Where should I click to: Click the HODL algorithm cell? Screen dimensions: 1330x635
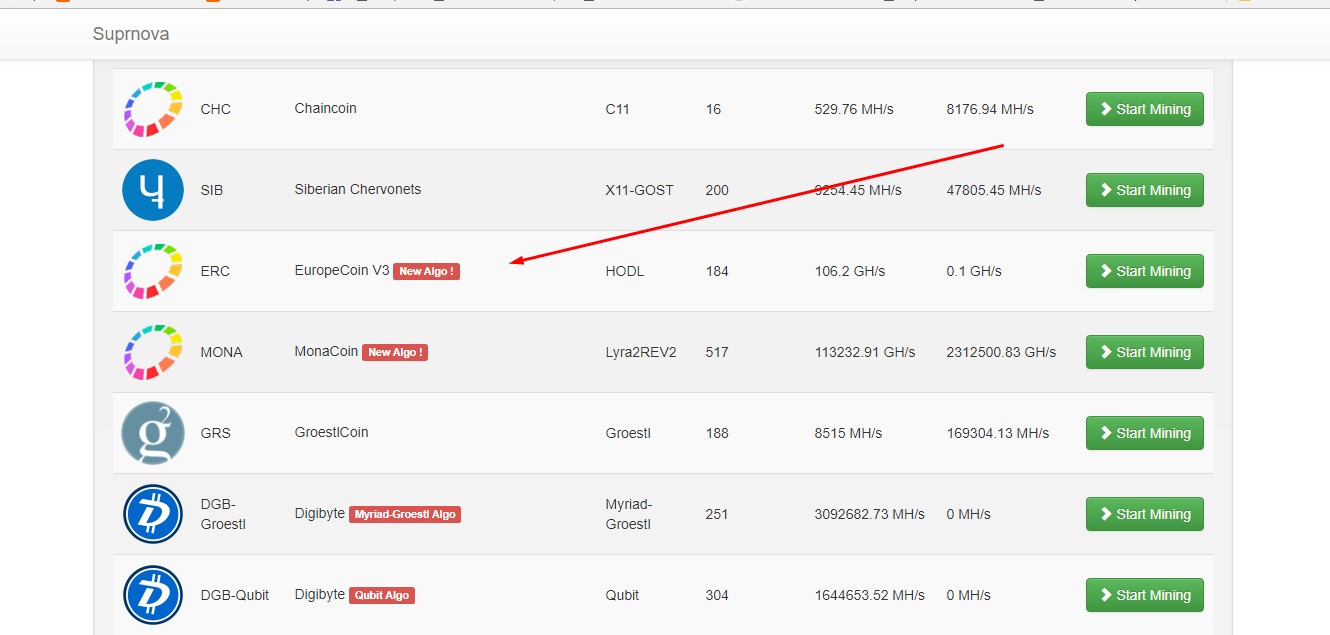coord(625,271)
